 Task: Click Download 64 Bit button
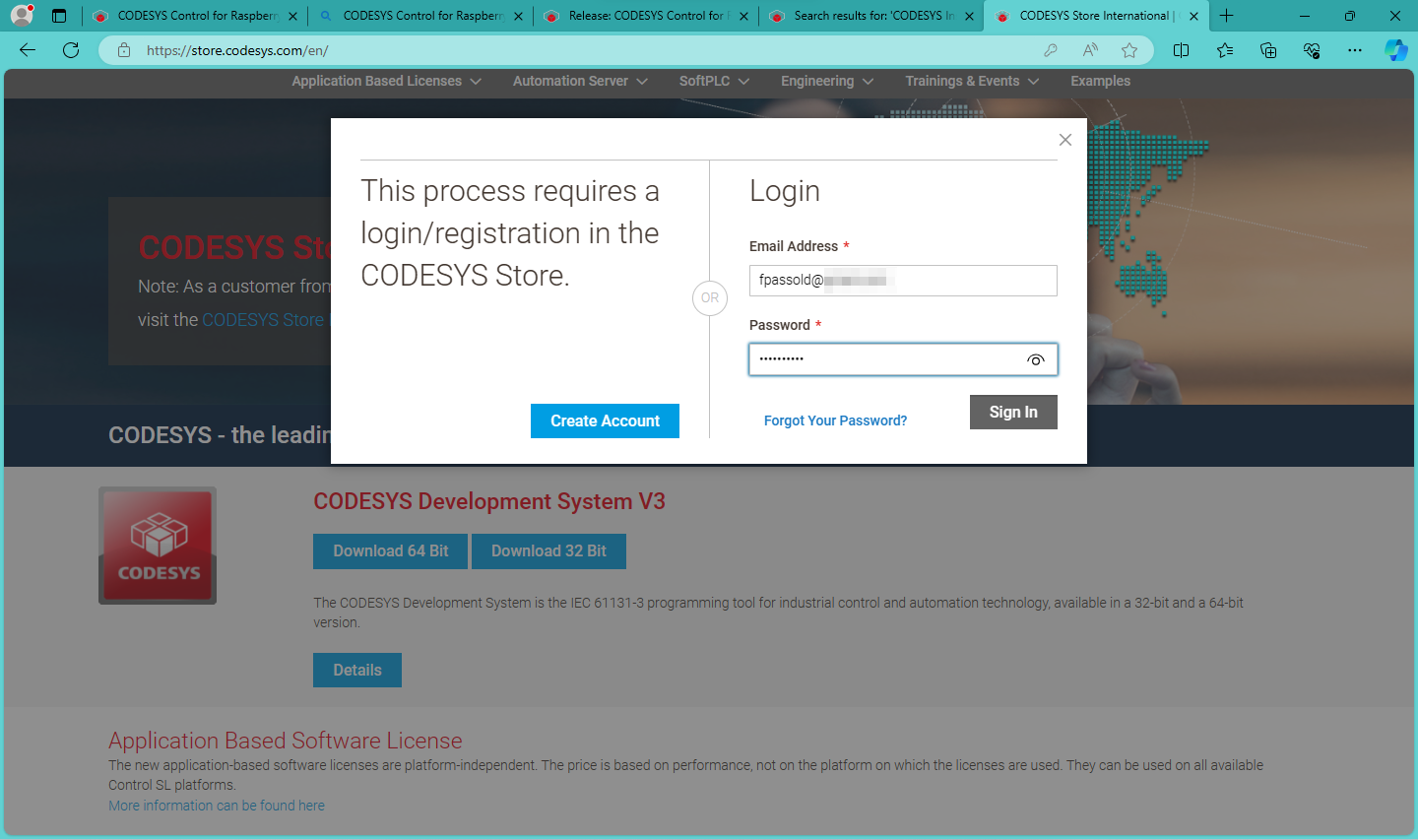391,550
